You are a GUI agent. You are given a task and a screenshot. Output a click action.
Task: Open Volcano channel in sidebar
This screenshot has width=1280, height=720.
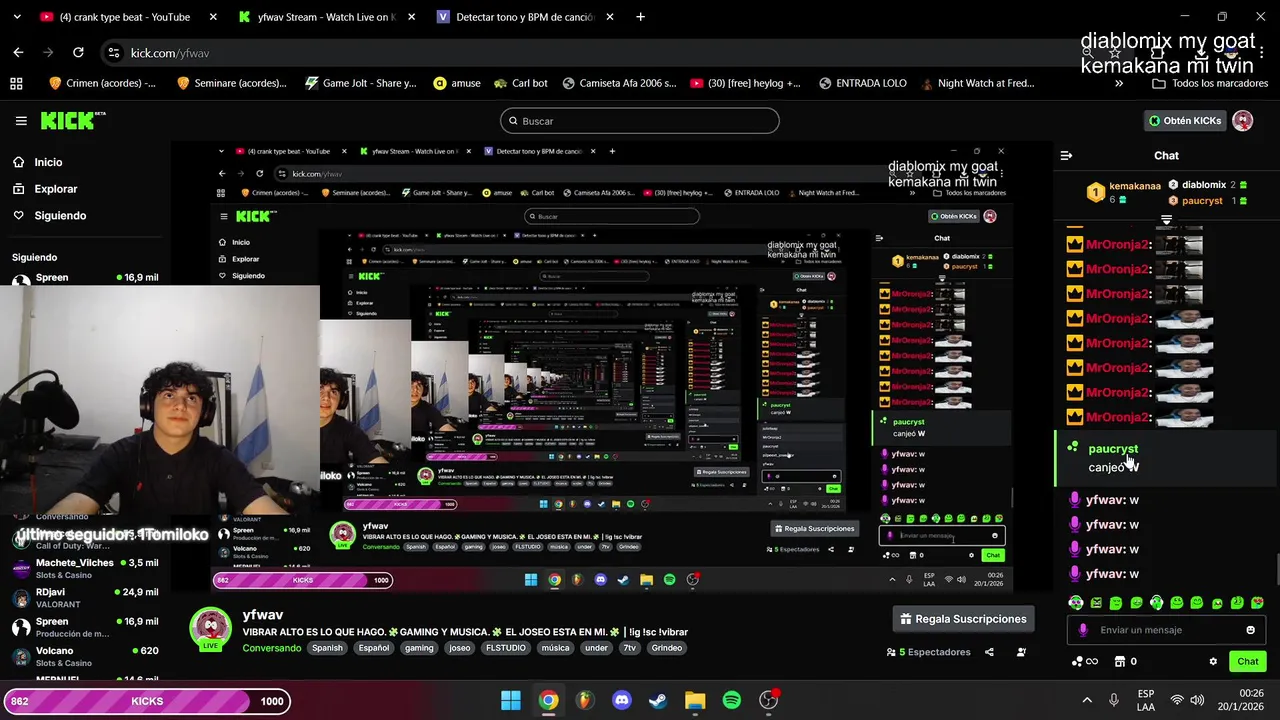coord(85,656)
